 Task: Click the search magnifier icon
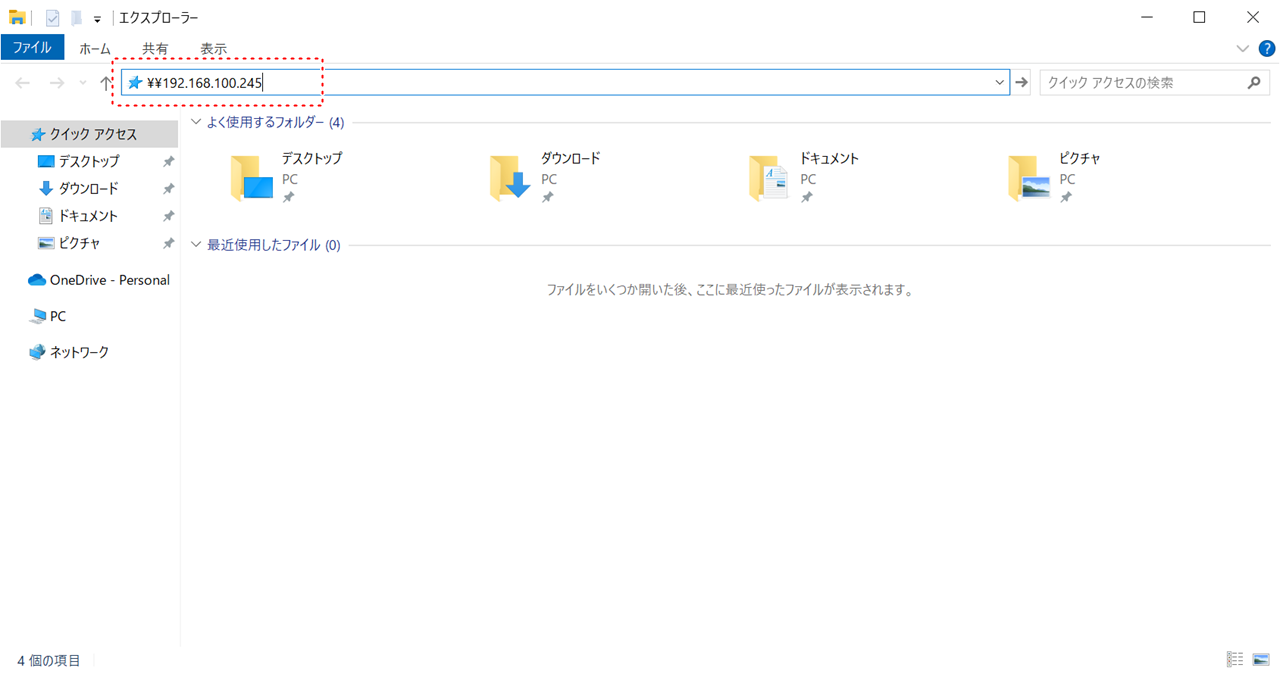[x=1255, y=83]
